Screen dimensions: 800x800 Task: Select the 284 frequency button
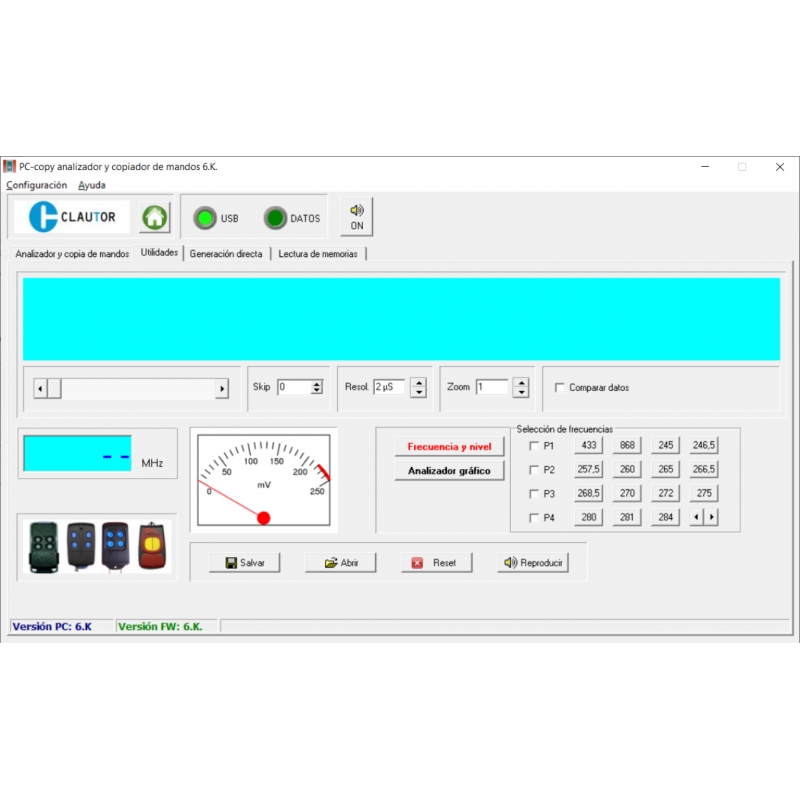[665, 517]
